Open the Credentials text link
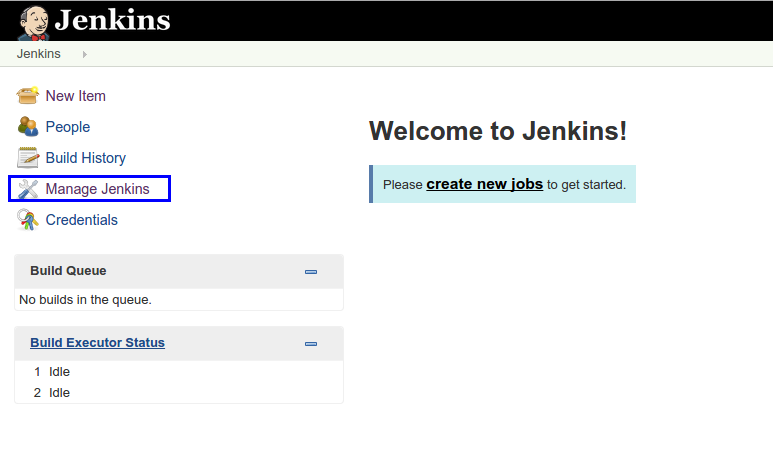The image size is (773, 449). point(81,220)
